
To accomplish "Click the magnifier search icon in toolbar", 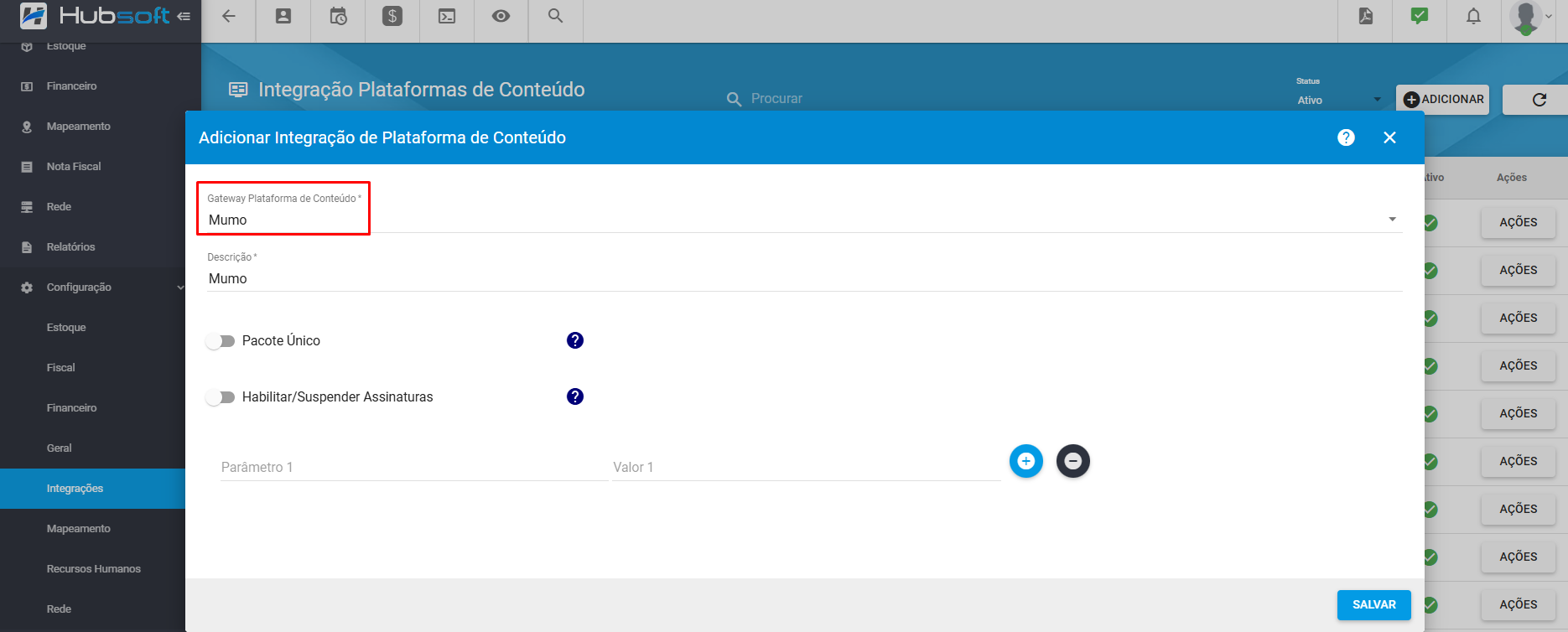I will 555,16.
